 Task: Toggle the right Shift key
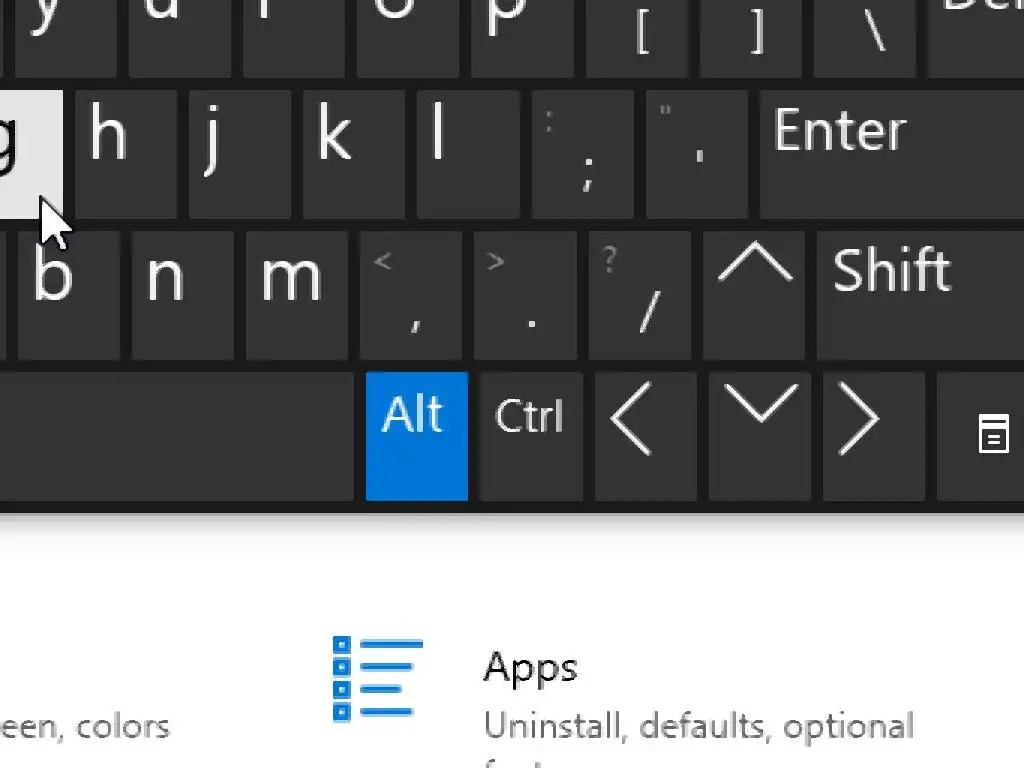(918, 294)
